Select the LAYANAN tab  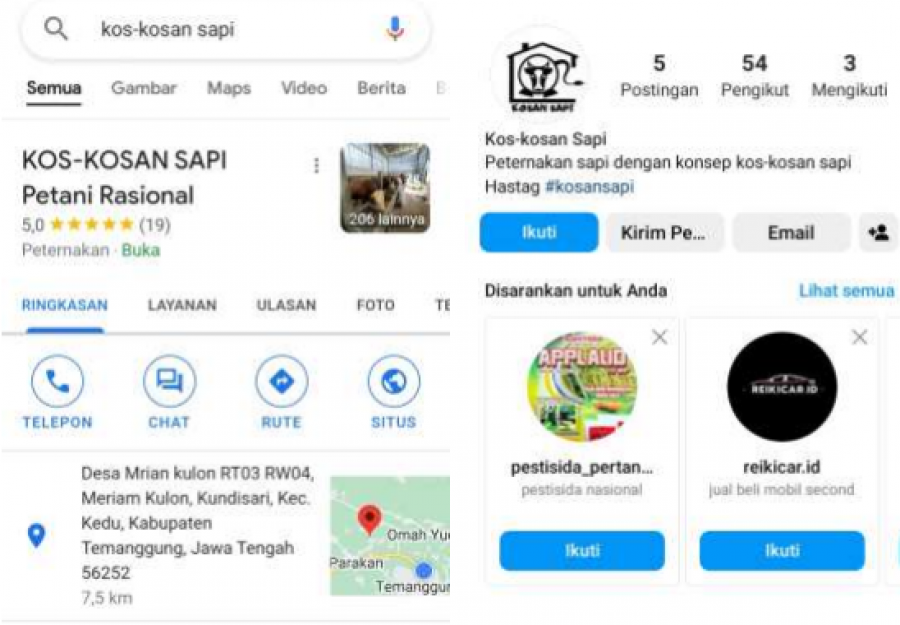coord(182,305)
